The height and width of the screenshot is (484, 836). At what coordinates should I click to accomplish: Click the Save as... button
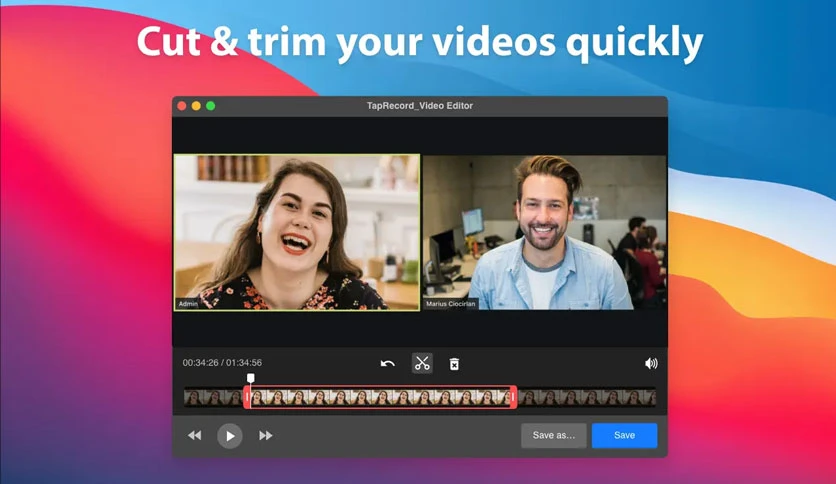[x=553, y=435]
